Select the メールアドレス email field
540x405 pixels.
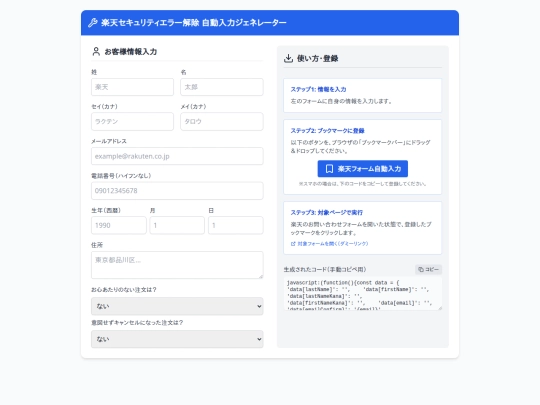[x=177, y=156]
